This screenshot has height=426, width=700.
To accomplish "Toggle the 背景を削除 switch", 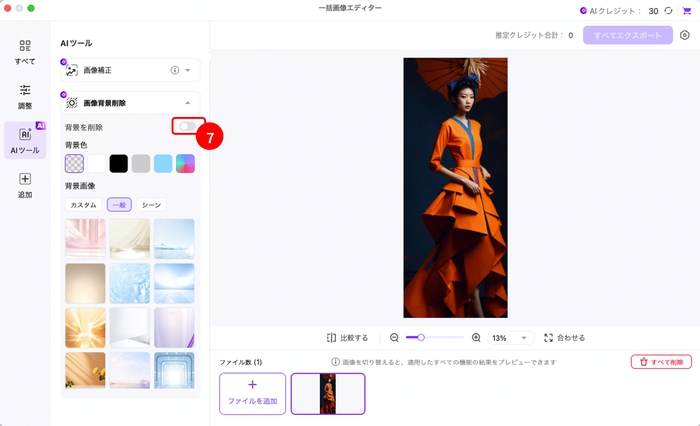I will coord(188,126).
